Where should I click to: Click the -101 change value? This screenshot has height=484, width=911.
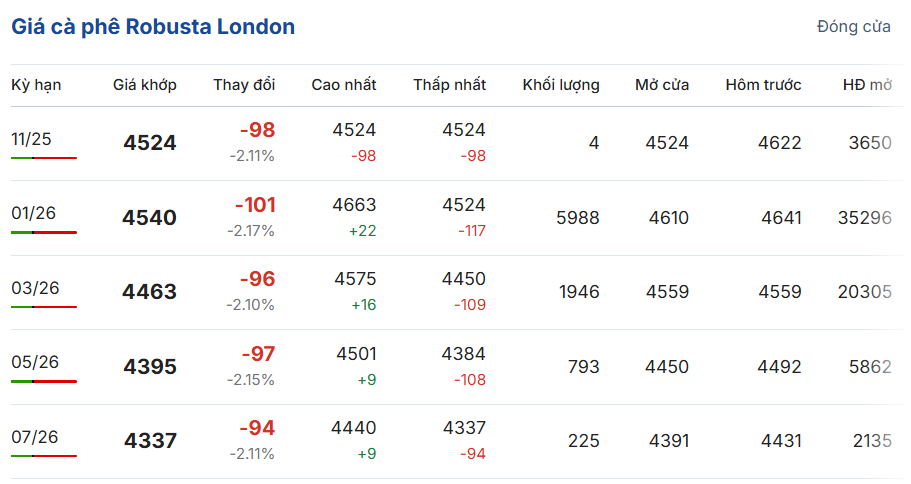(255, 205)
